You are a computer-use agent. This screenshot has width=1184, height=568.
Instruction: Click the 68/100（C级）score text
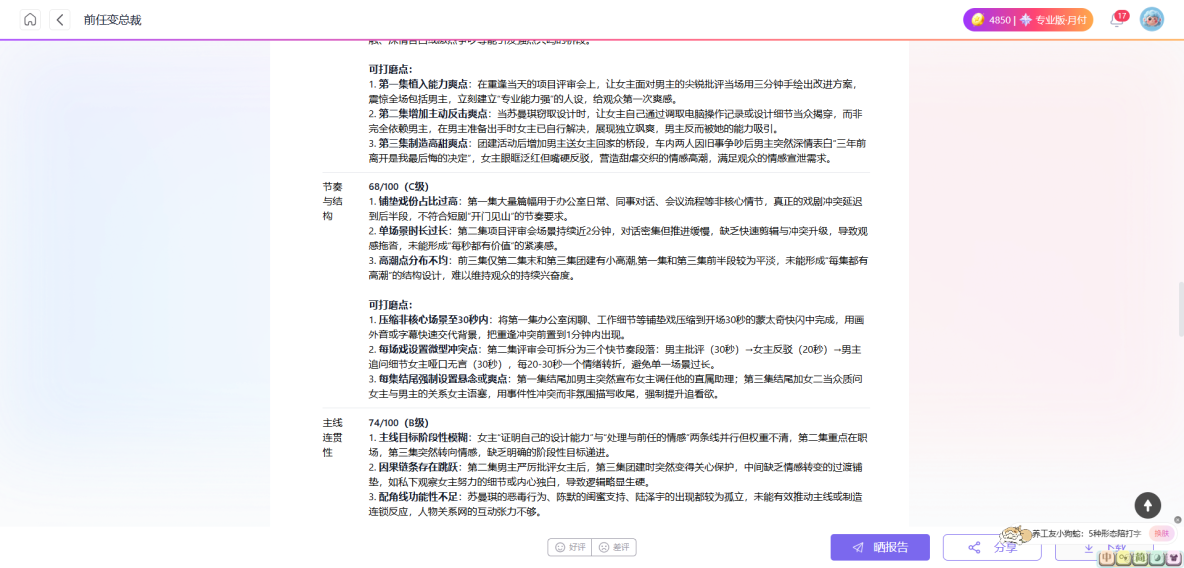coord(399,187)
